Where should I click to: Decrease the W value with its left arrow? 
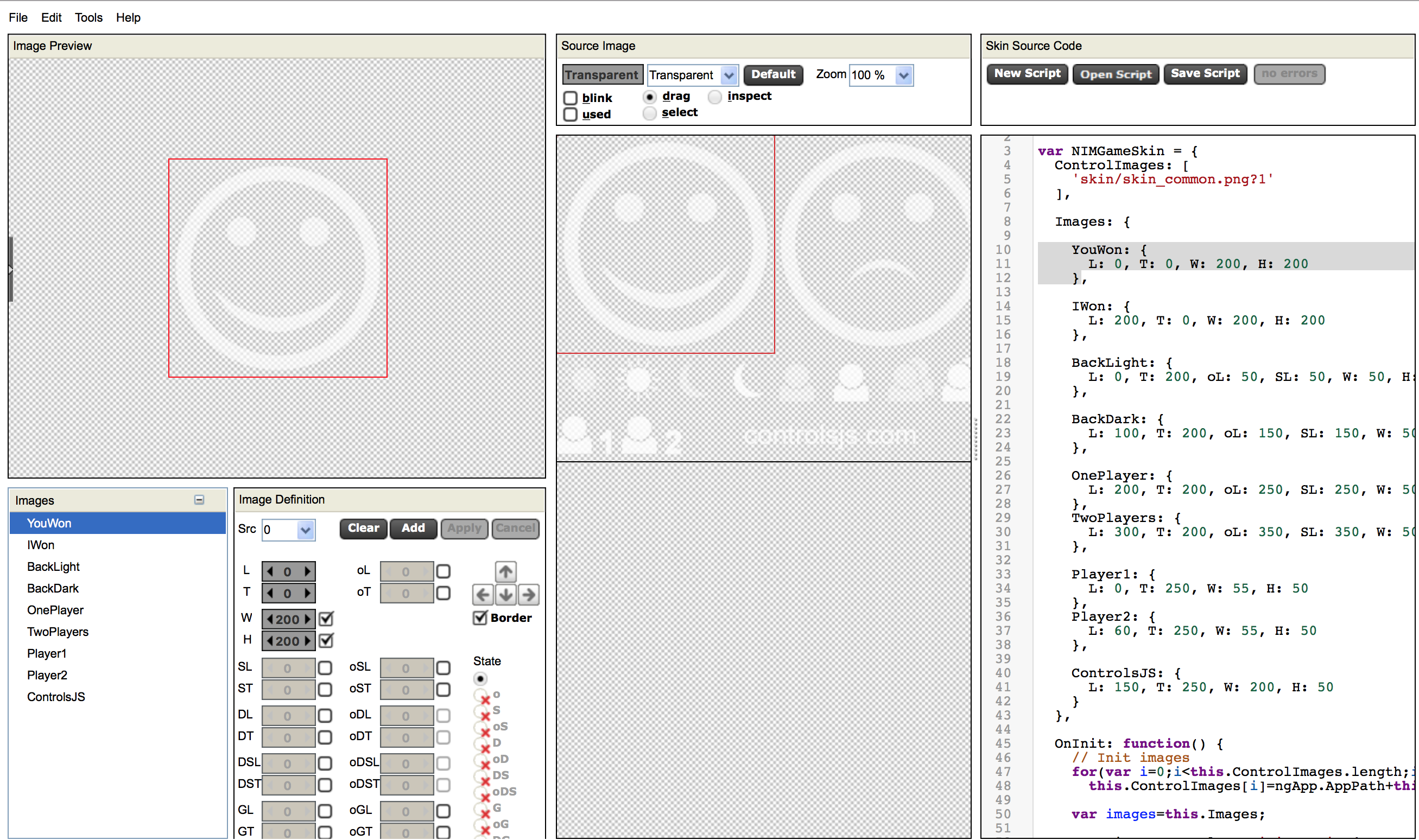(270, 619)
